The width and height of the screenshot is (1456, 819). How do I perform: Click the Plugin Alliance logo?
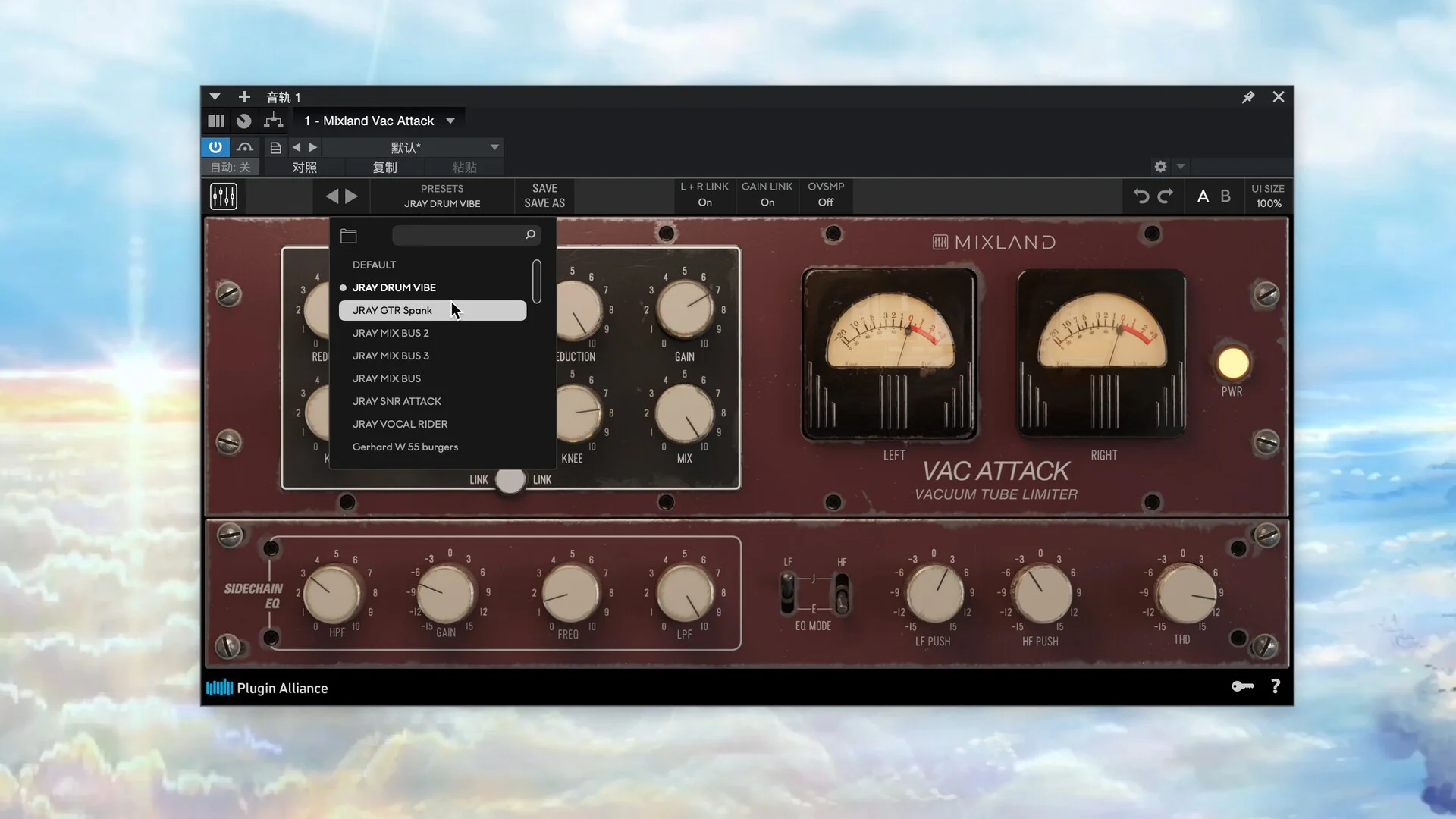pyautogui.click(x=267, y=688)
